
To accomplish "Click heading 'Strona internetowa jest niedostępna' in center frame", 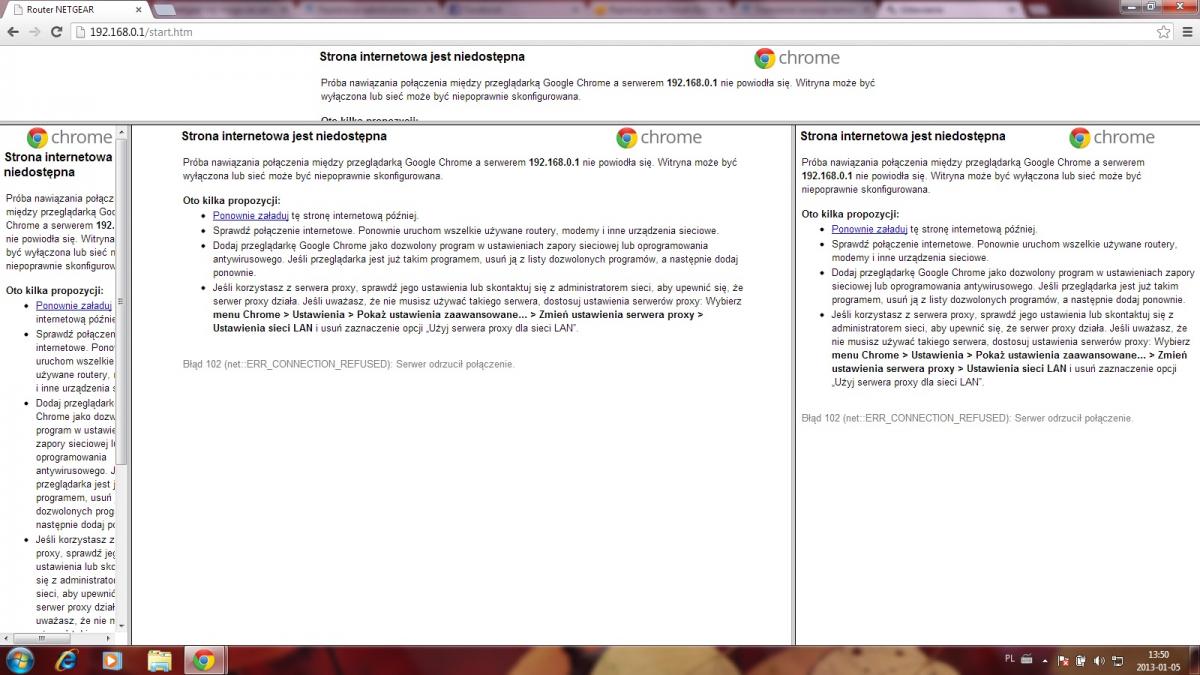I will coord(284,136).
